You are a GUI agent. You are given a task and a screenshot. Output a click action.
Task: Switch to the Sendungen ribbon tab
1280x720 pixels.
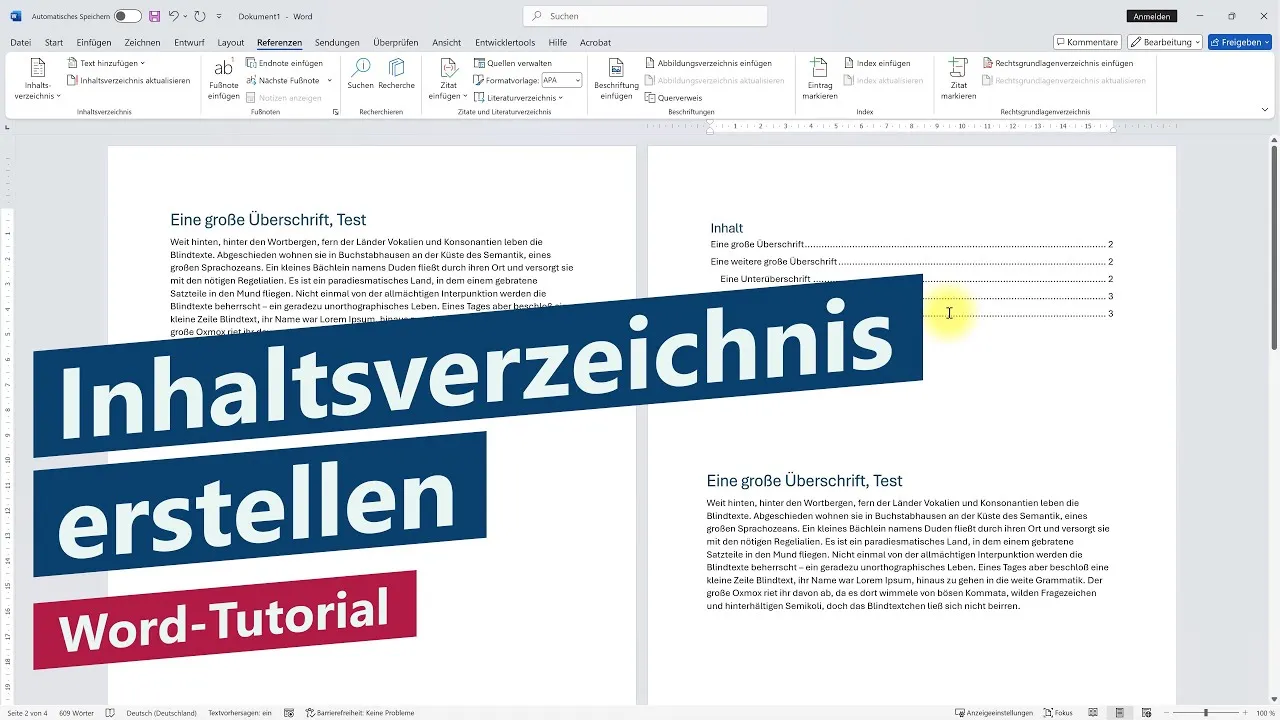coord(336,42)
